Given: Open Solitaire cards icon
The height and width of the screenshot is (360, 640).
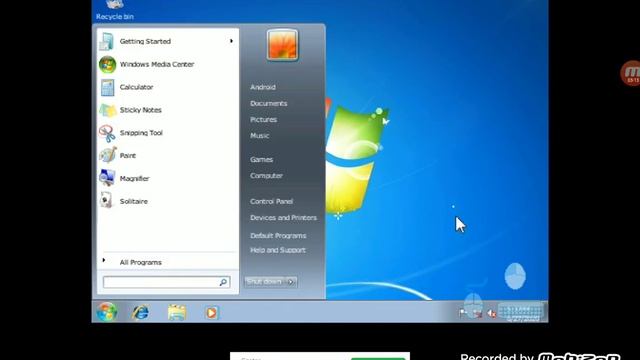Looking at the screenshot, I should point(107,200).
